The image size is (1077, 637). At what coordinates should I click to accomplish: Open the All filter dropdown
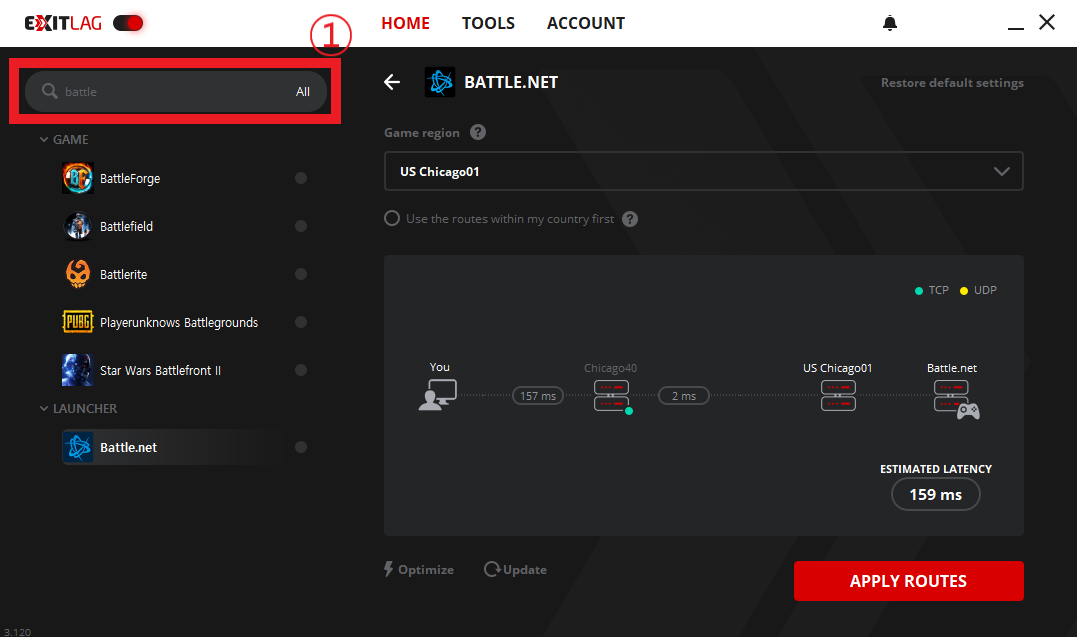click(303, 91)
